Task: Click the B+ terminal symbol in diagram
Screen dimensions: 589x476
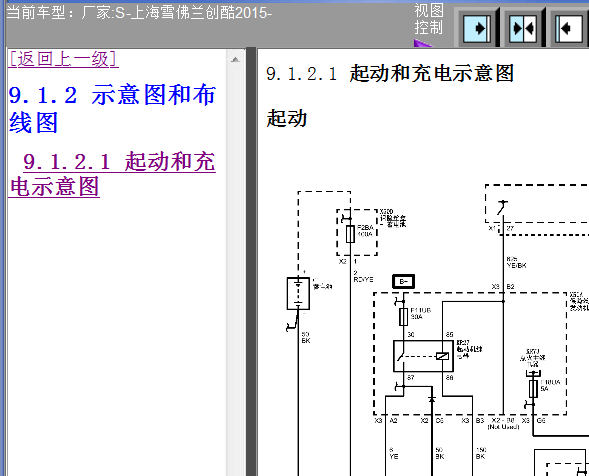Action: pyautogui.click(x=403, y=281)
